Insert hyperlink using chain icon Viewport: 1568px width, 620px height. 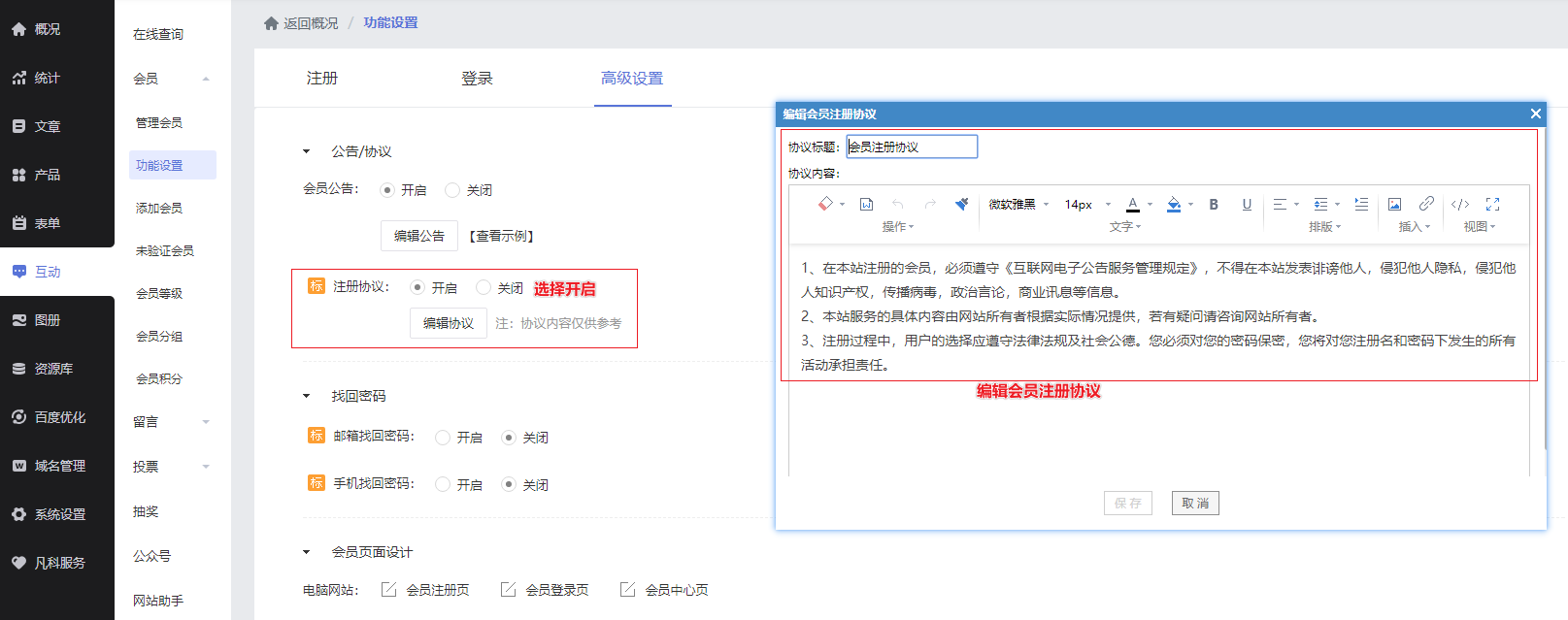[x=1426, y=204]
